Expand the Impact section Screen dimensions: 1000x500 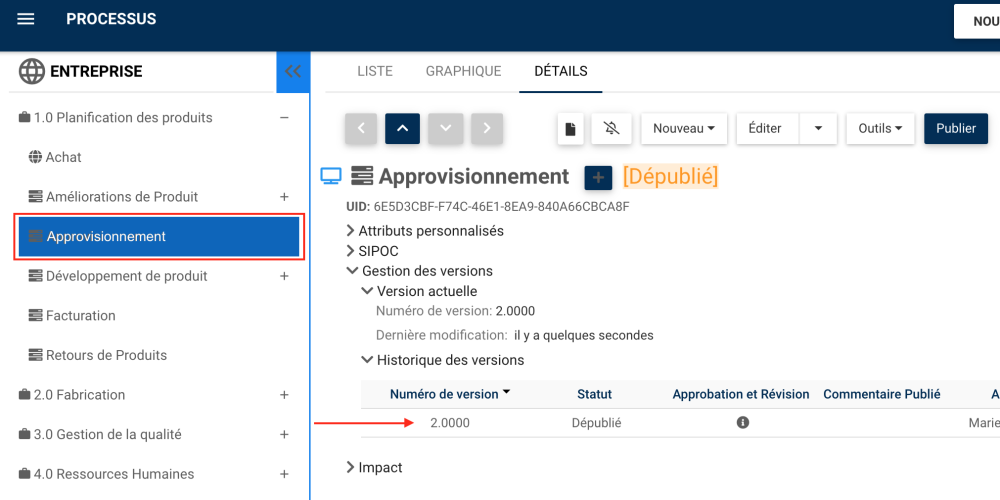351,467
